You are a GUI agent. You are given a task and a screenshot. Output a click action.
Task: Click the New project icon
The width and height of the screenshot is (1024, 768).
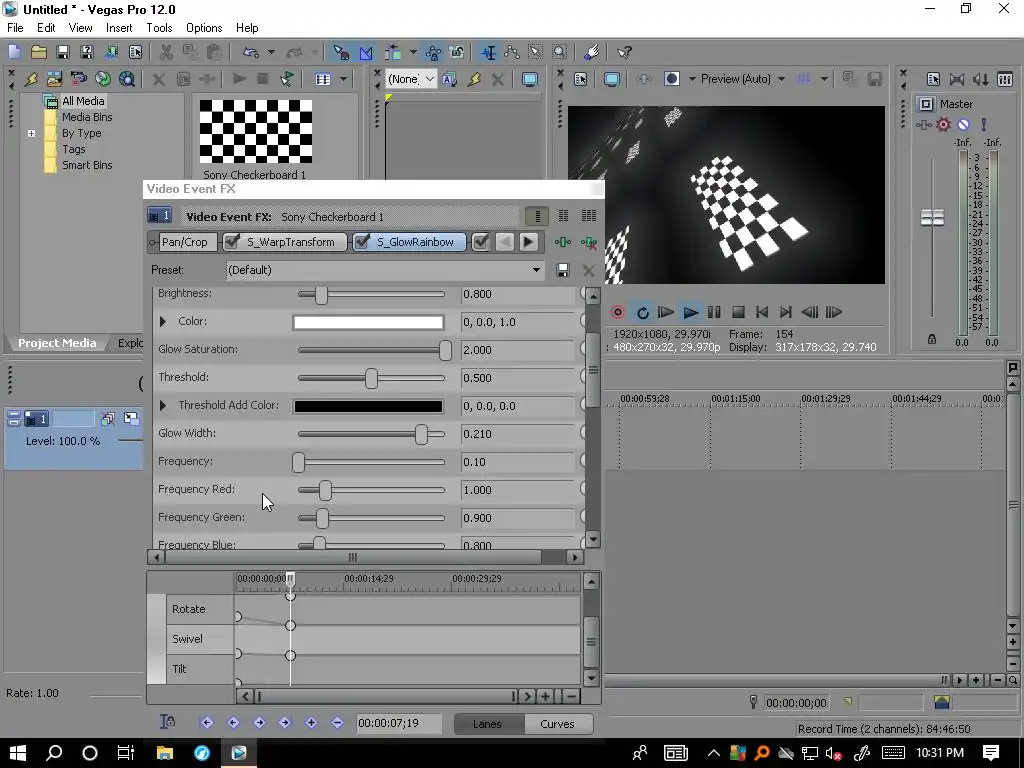point(14,52)
